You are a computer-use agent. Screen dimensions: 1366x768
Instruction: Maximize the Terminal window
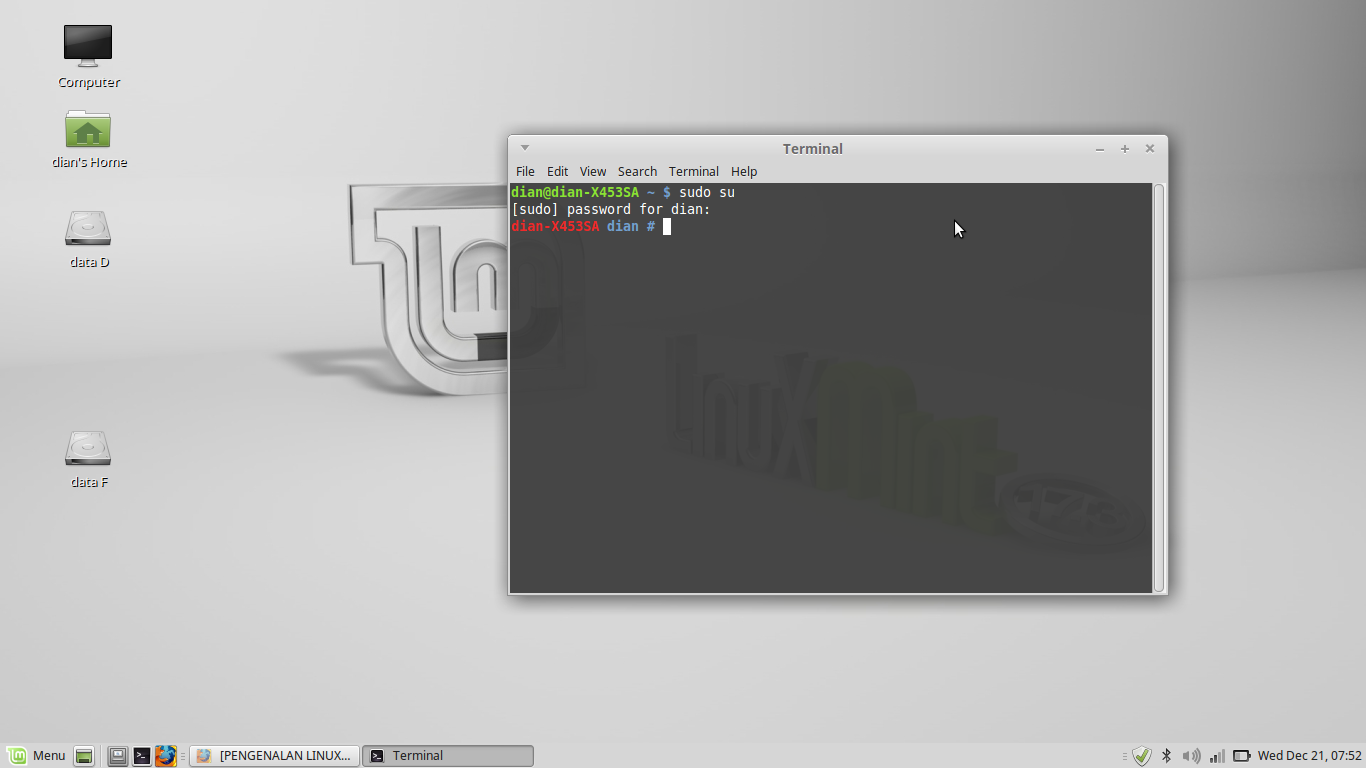pyautogui.click(x=1125, y=149)
